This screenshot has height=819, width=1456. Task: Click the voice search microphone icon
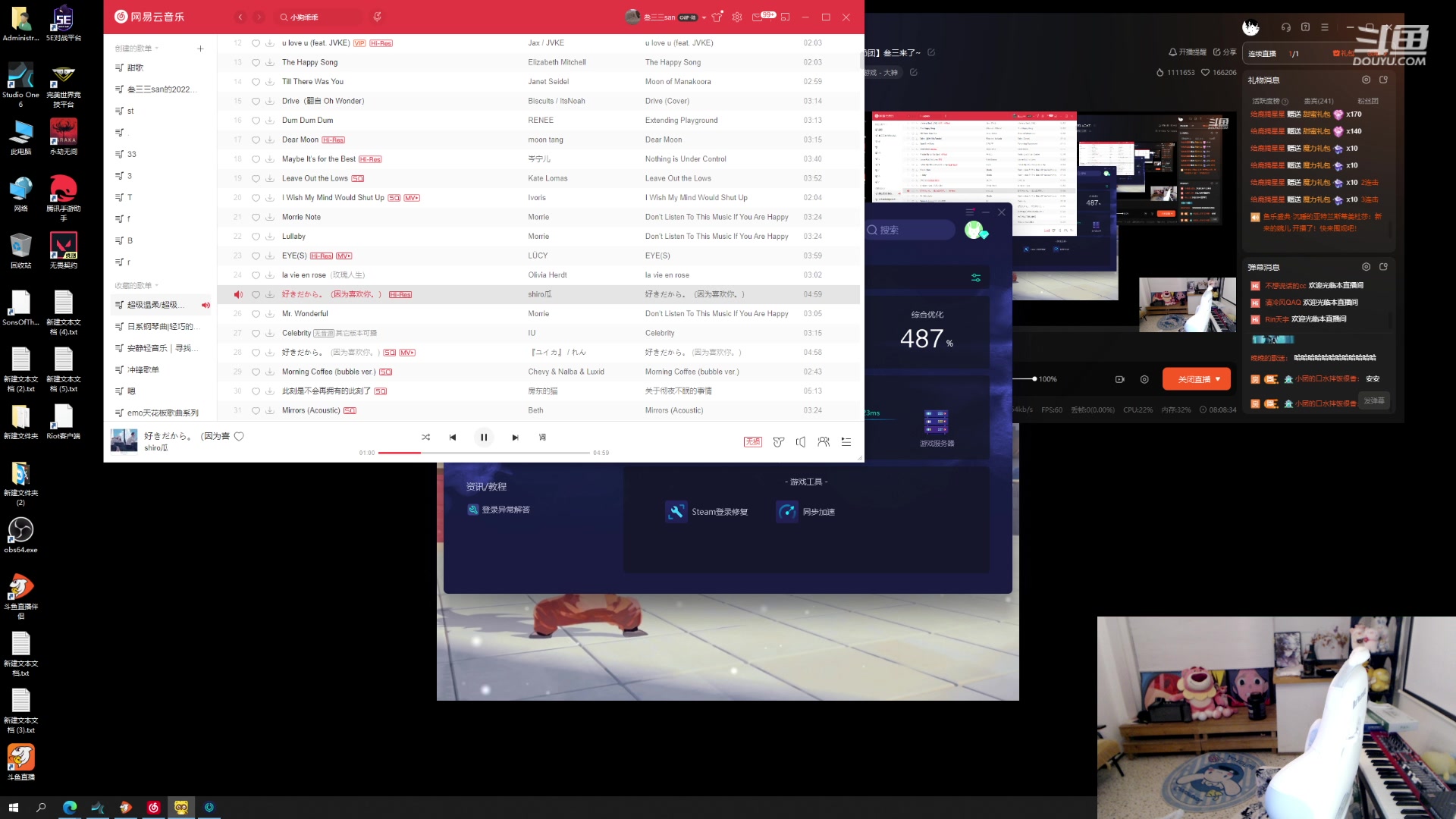377,17
